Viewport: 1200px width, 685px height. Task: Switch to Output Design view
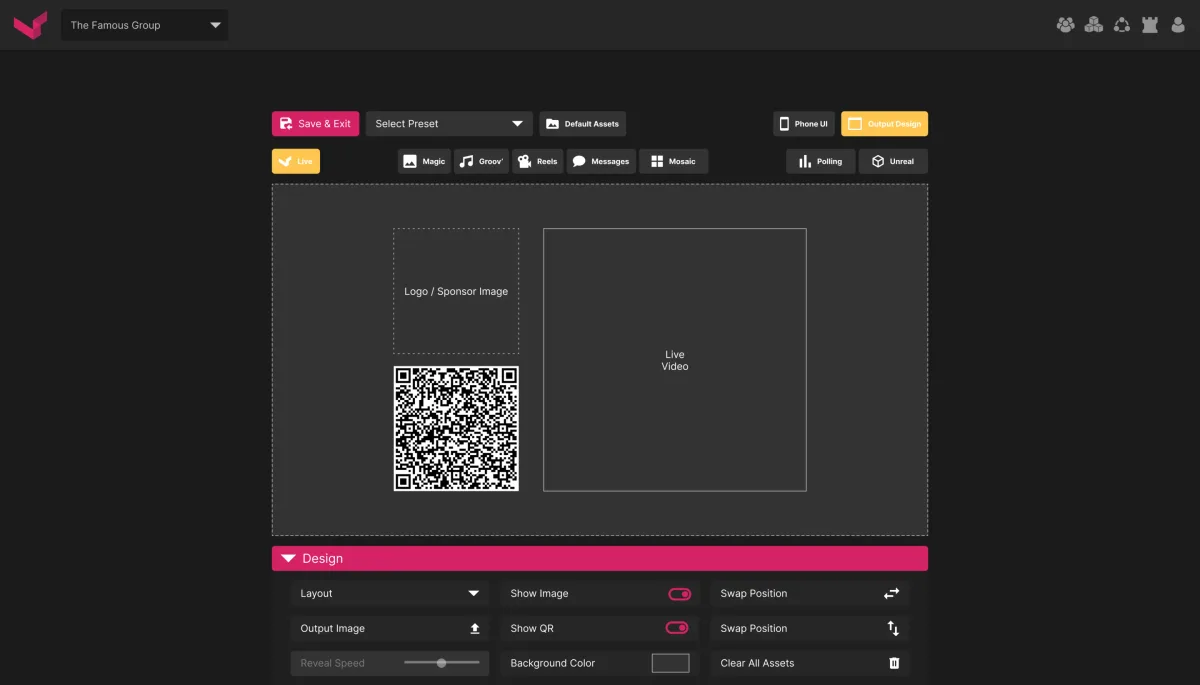click(x=884, y=124)
